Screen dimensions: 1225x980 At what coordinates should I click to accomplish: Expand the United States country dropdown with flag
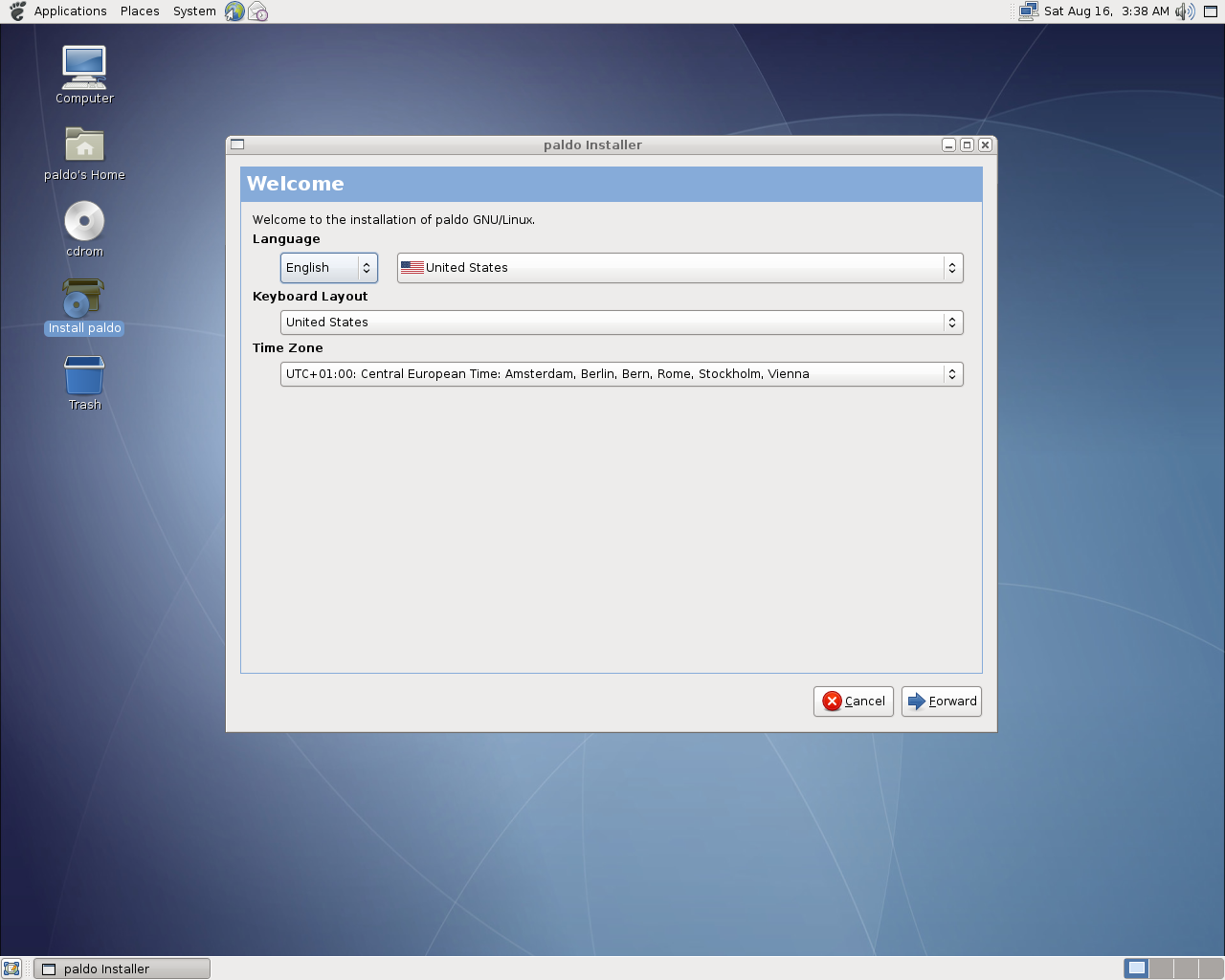point(679,268)
